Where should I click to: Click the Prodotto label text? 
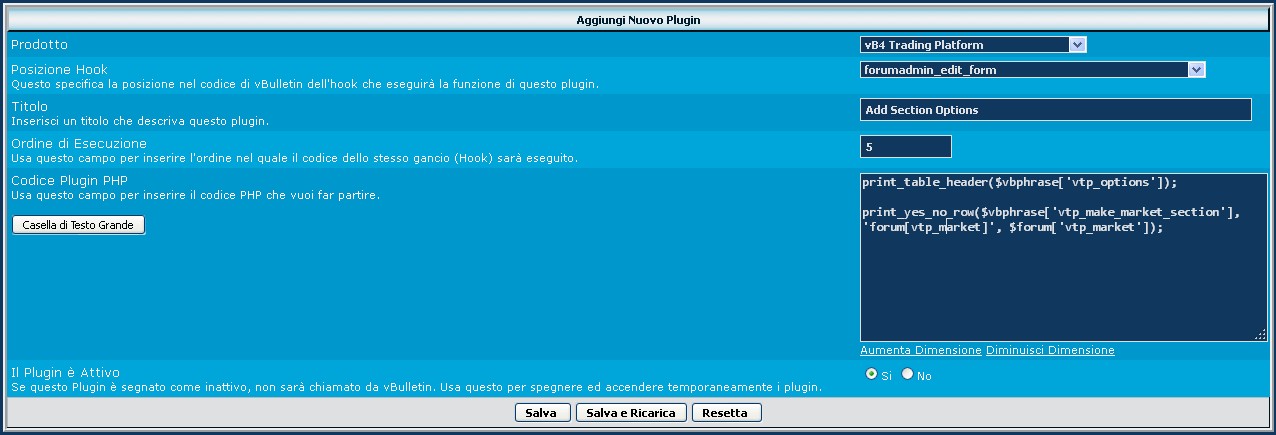click(39, 45)
